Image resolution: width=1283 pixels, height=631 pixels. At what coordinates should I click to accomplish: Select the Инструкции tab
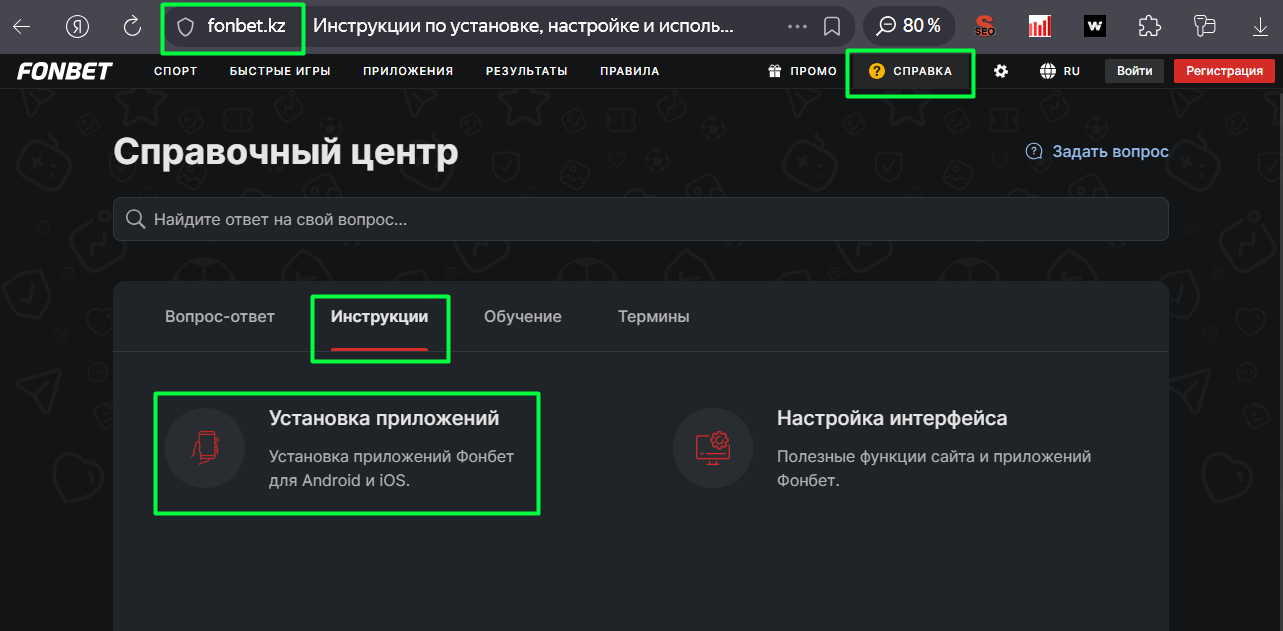[380, 316]
